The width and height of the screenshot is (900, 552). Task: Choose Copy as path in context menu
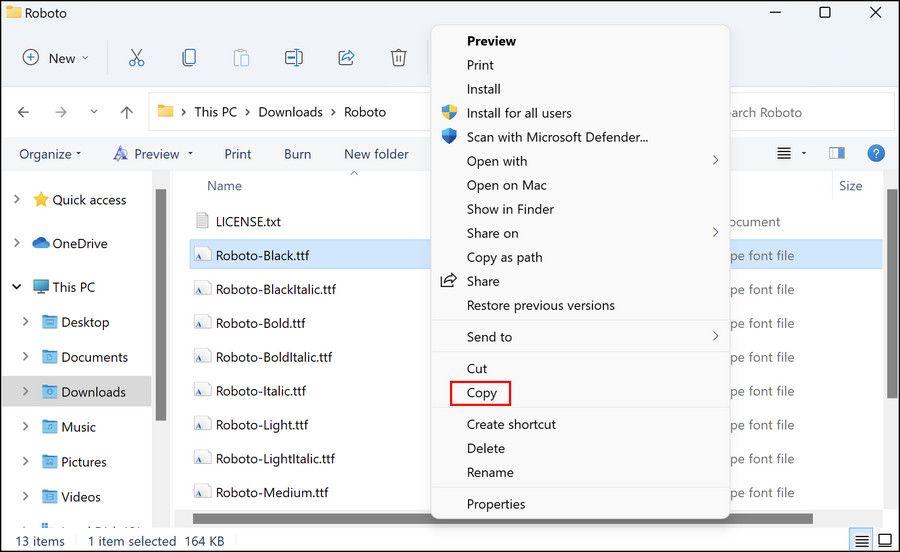point(580,257)
